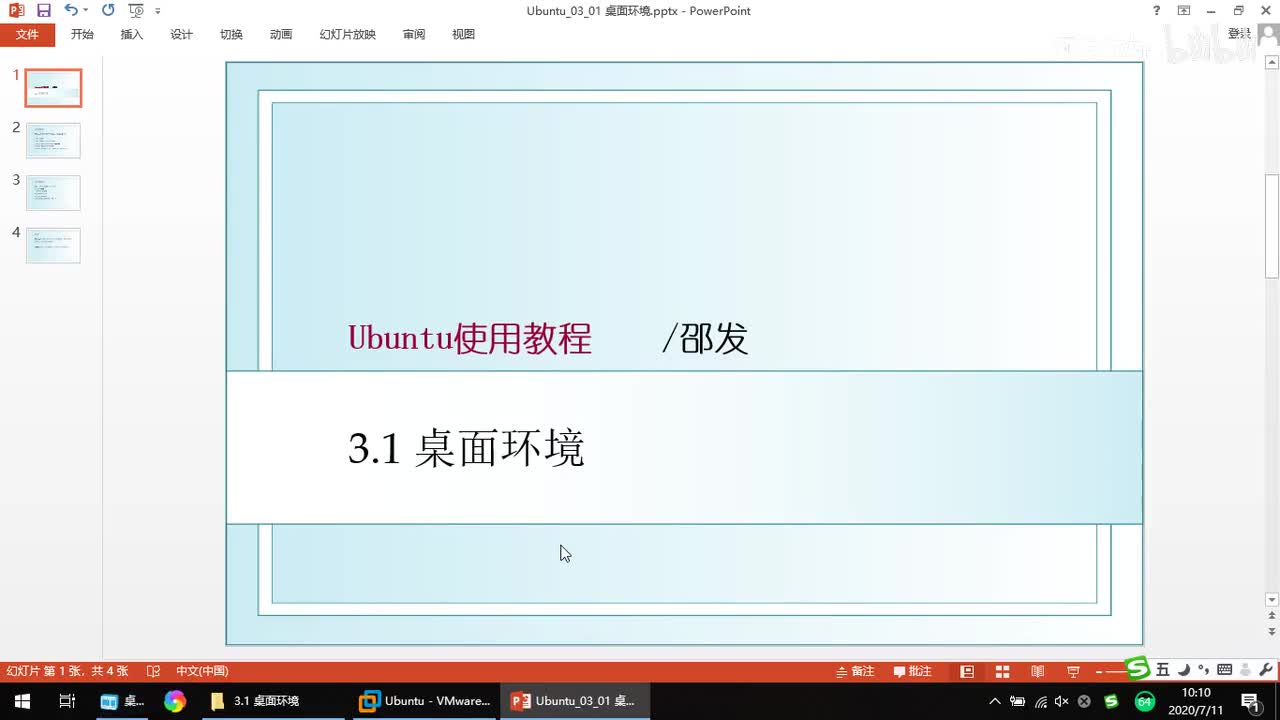Save the presentation with the floppy disk icon
1280x720 pixels.
(43, 10)
